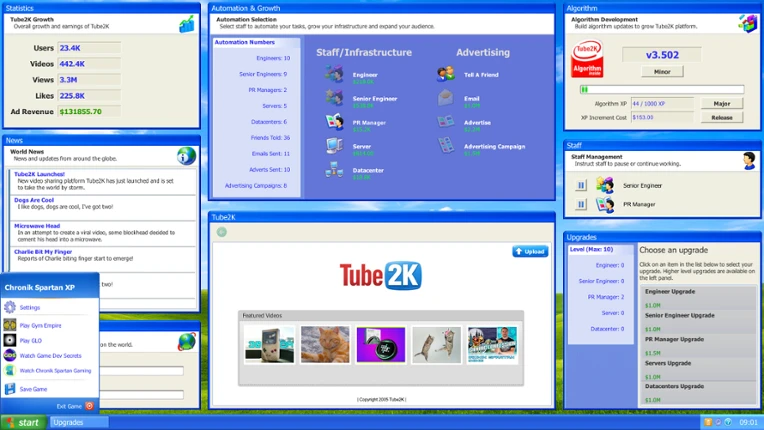Screen dimensions: 764x430
Task: Select Watch Chronik Spartan Gaming menu entry
Action: click(x=49, y=371)
